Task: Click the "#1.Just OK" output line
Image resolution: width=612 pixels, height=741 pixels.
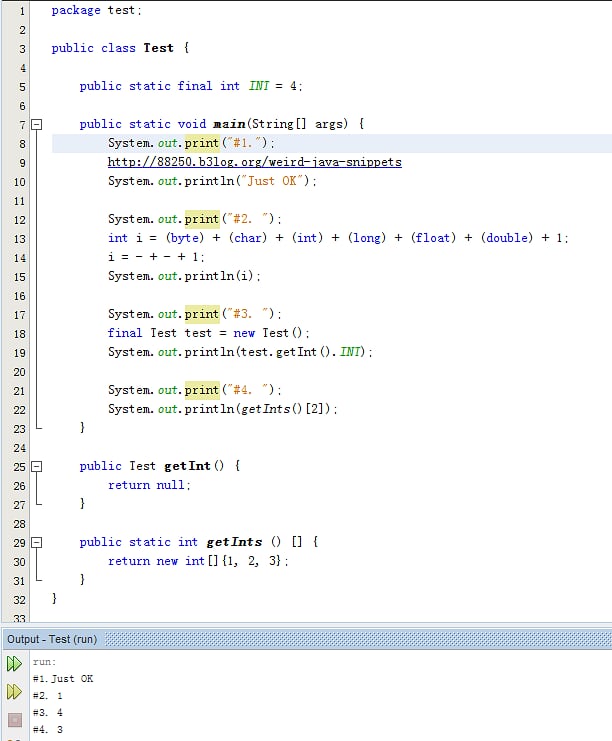Action: (x=63, y=679)
